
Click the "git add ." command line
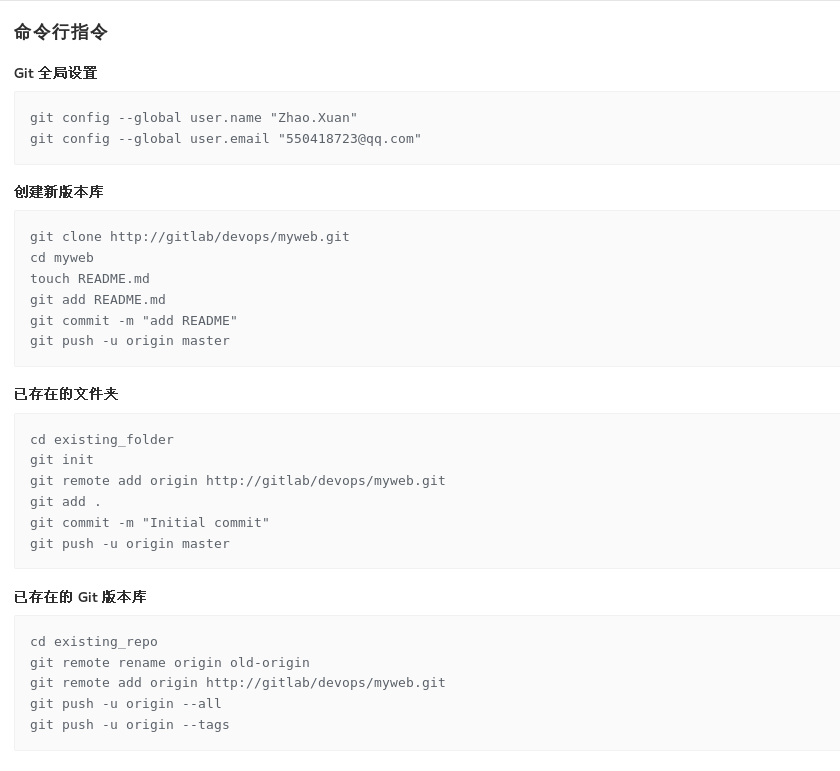tap(66, 502)
